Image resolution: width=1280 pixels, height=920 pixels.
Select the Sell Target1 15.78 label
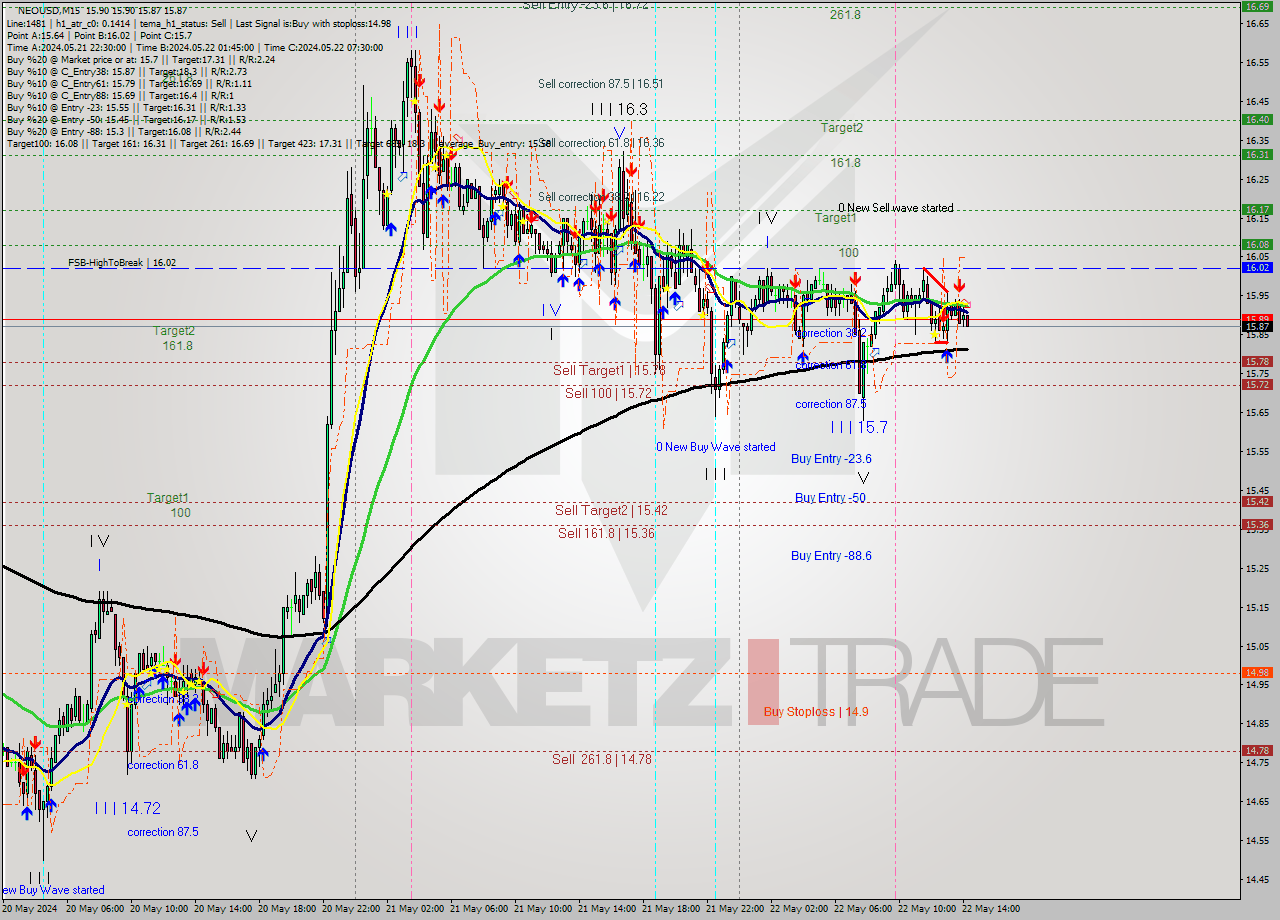(610, 371)
